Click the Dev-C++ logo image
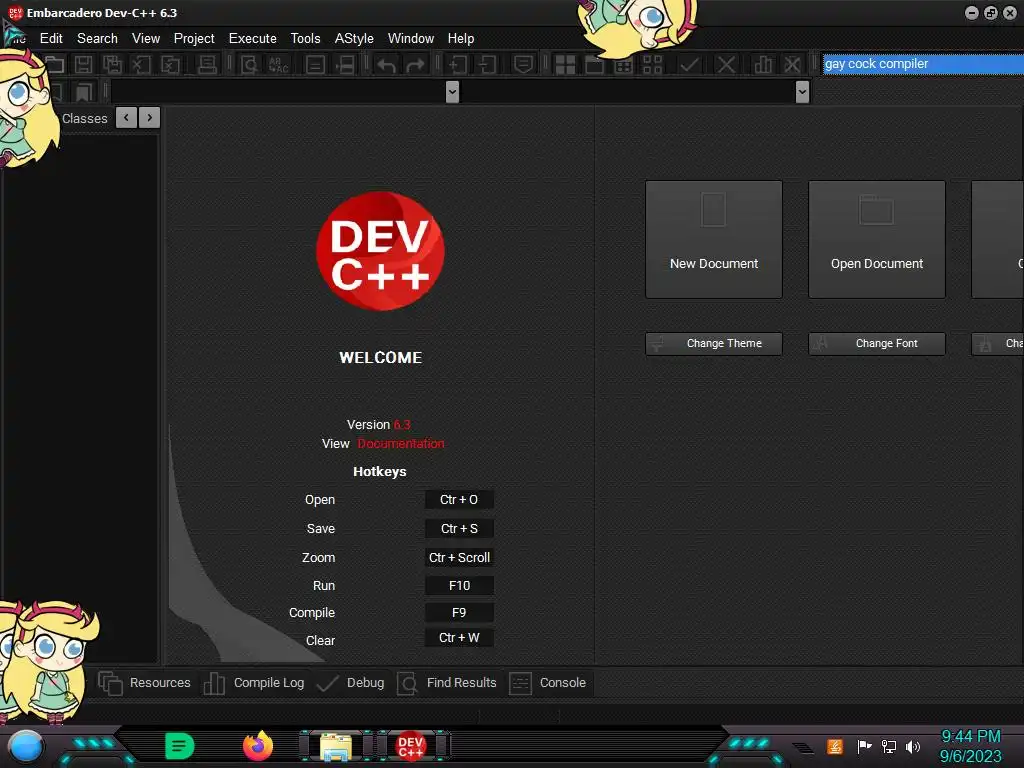 [380, 251]
